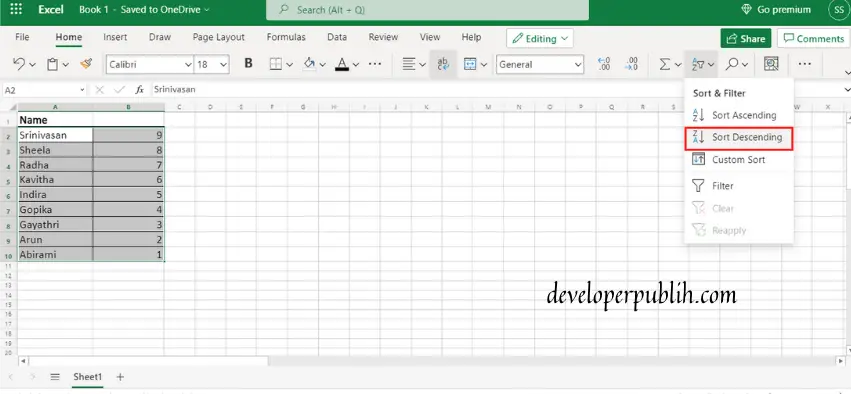This screenshot has height=394, width=851.
Task: Select the Name header cell
Action: [x=55, y=120]
